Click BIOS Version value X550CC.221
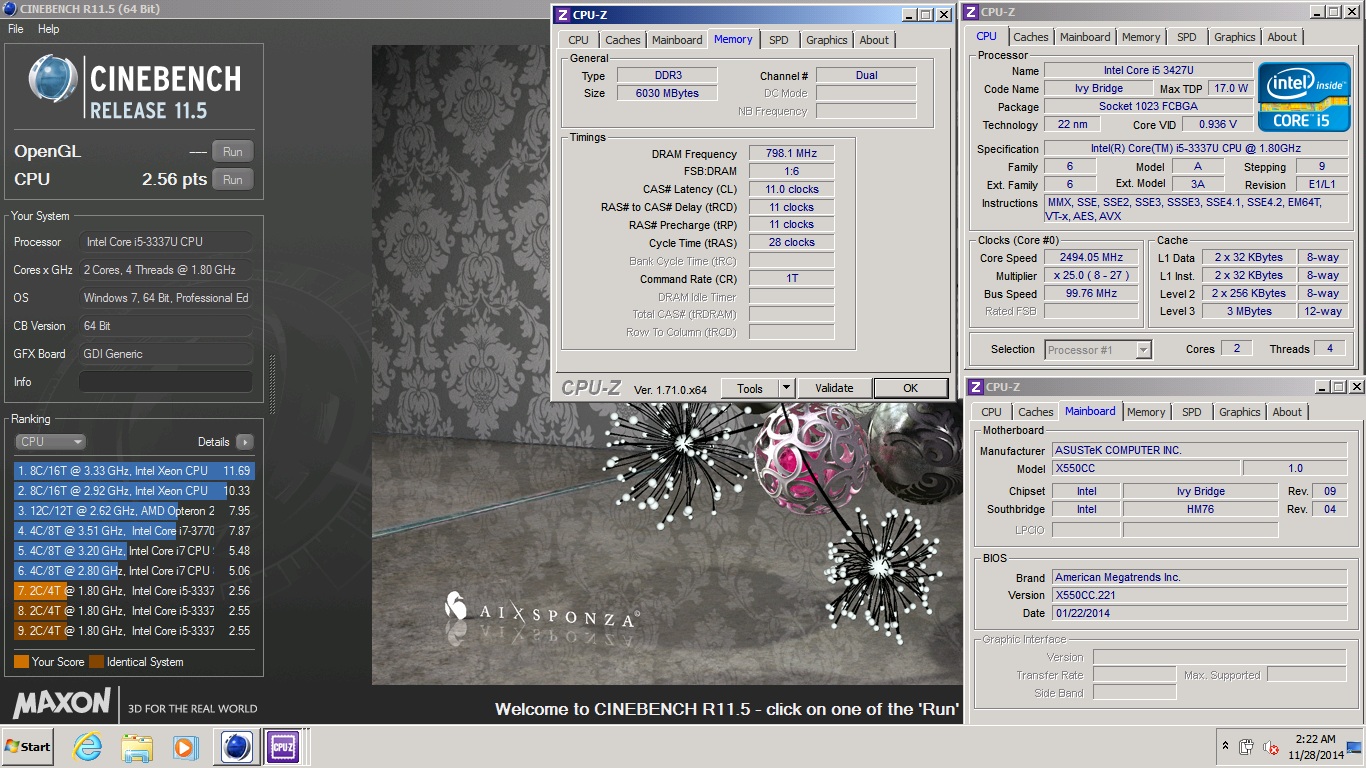 coord(1199,595)
